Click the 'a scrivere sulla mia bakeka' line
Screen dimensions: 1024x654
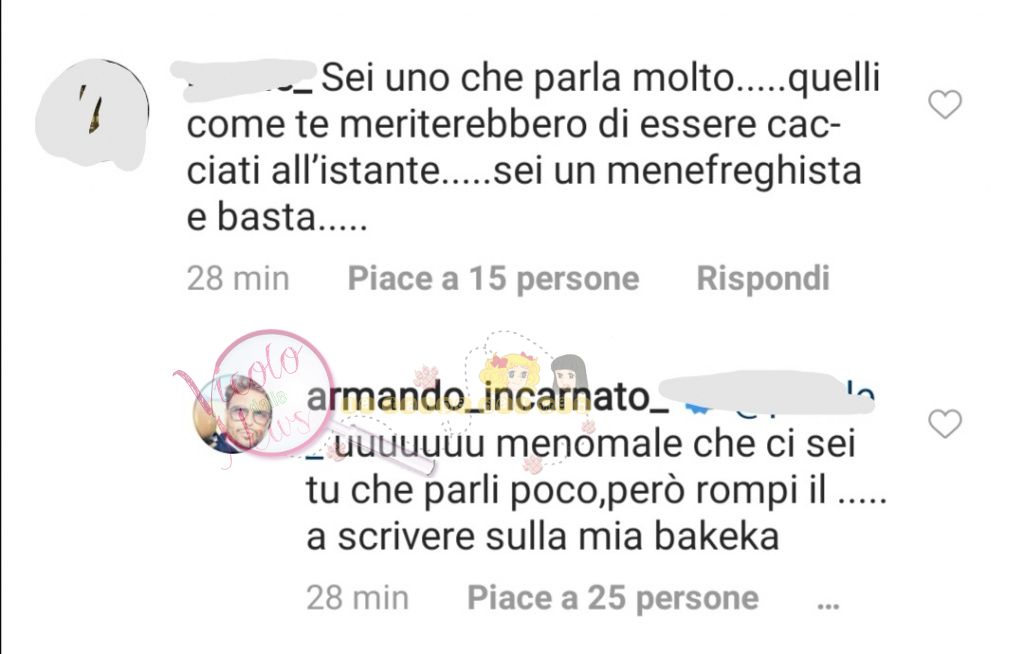pyautogui.click(x=543, y=537)
